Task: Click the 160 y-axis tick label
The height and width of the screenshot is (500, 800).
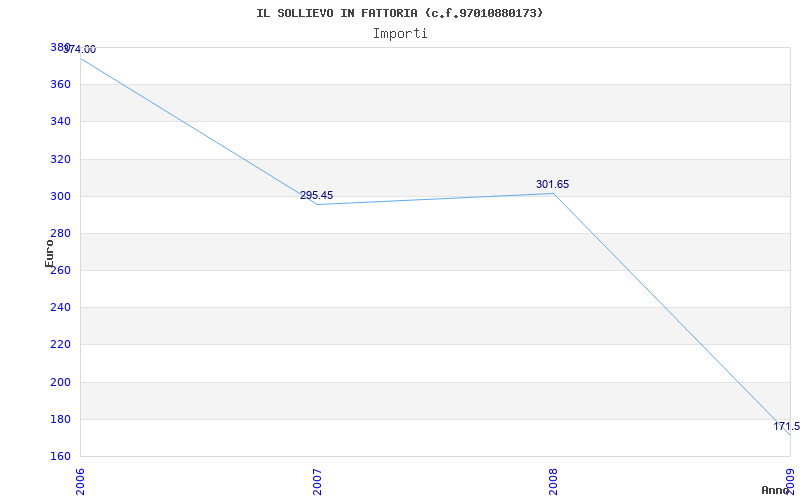Action: [x=60, y=456]
